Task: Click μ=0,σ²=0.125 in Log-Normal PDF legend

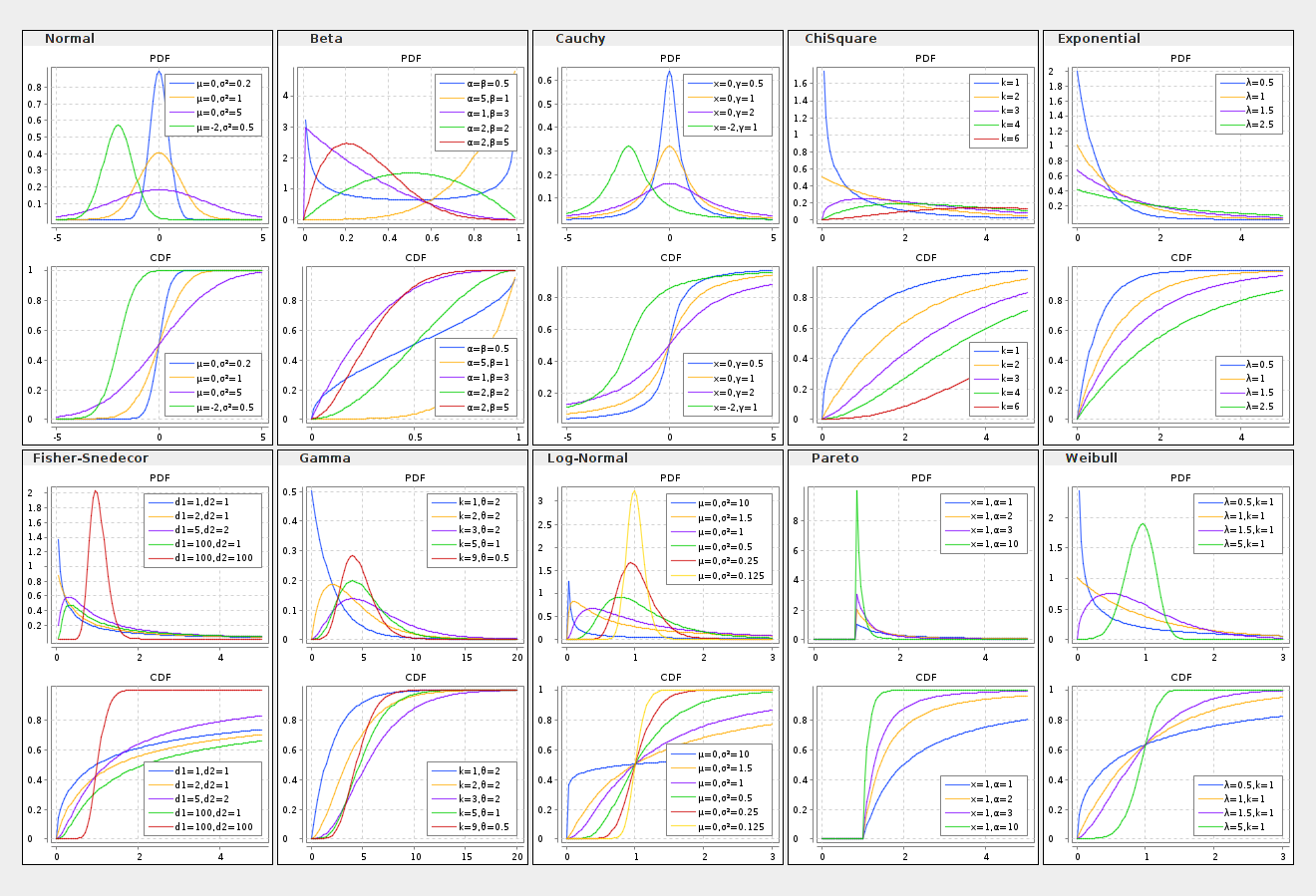Action: [x=733, y=575]
